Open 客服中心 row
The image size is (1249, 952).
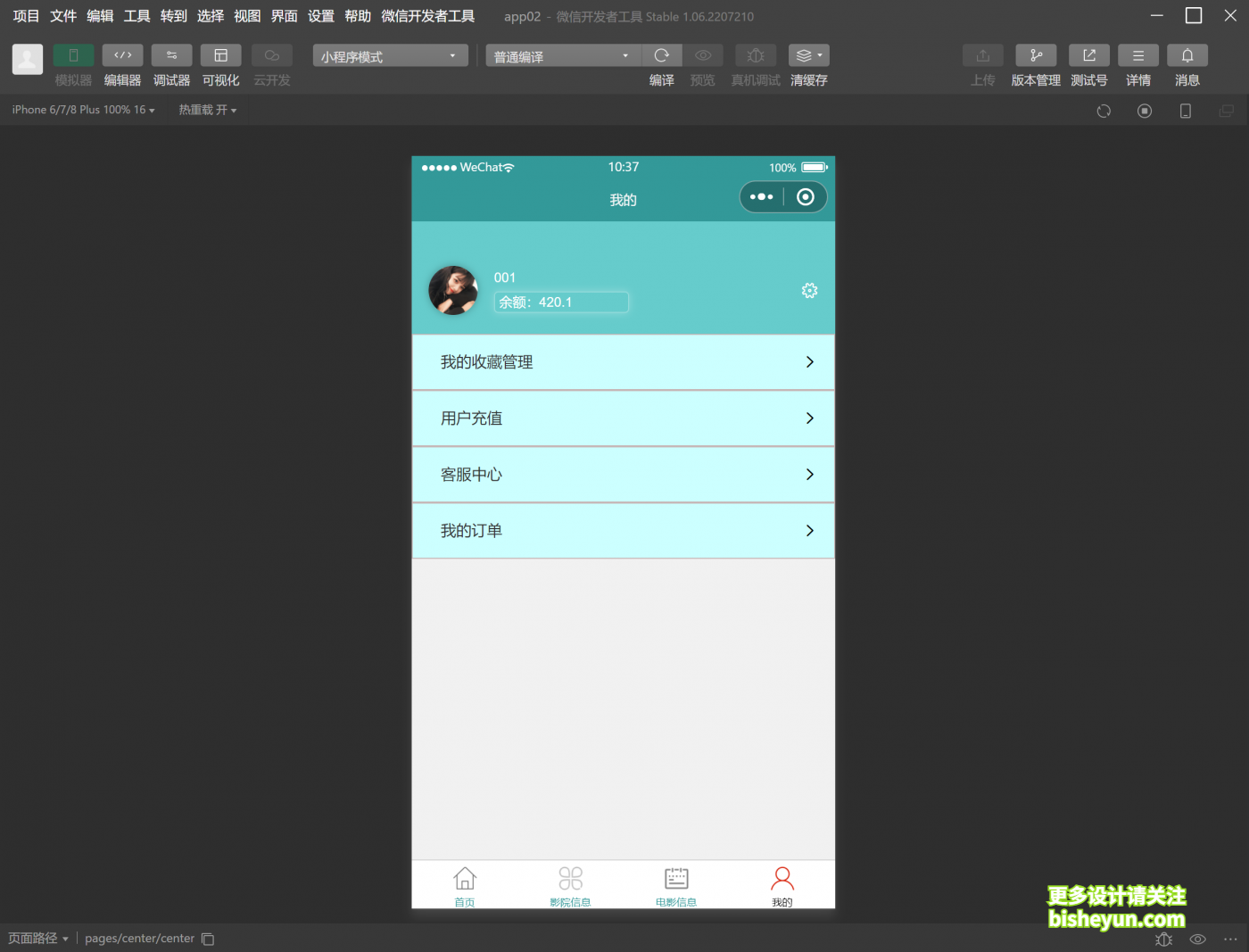pos(623,475)
